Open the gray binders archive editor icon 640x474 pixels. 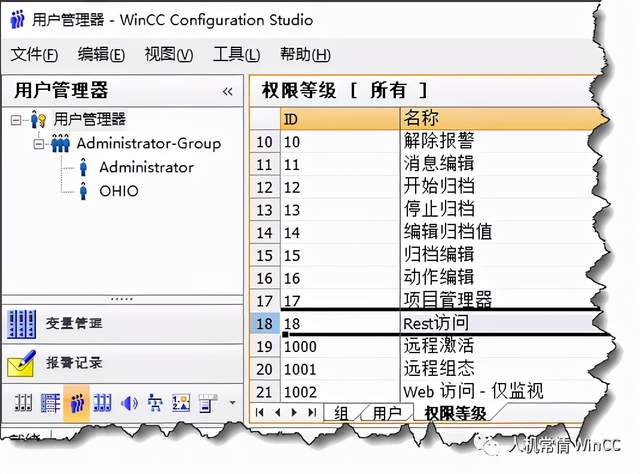click(x=23, y=403)
